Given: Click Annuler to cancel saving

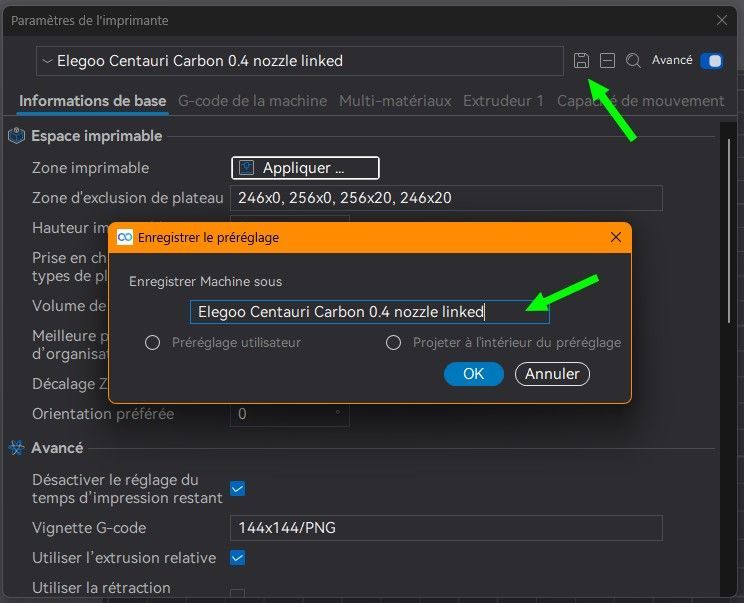Looking at the screenshot, I should coord(552,374).
